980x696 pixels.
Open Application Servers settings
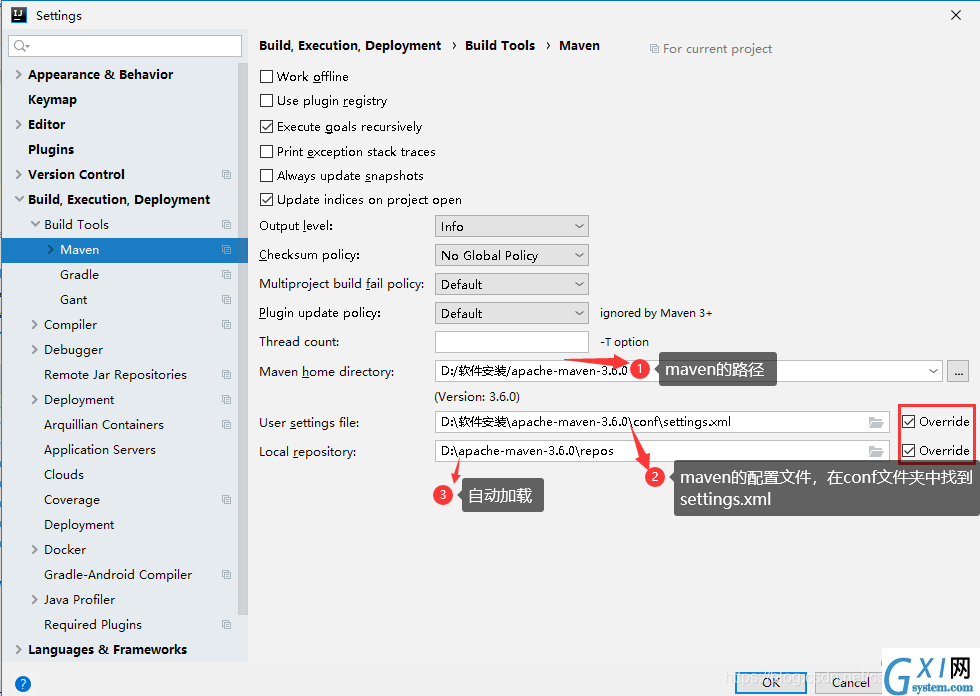click(x=100, y=449)
